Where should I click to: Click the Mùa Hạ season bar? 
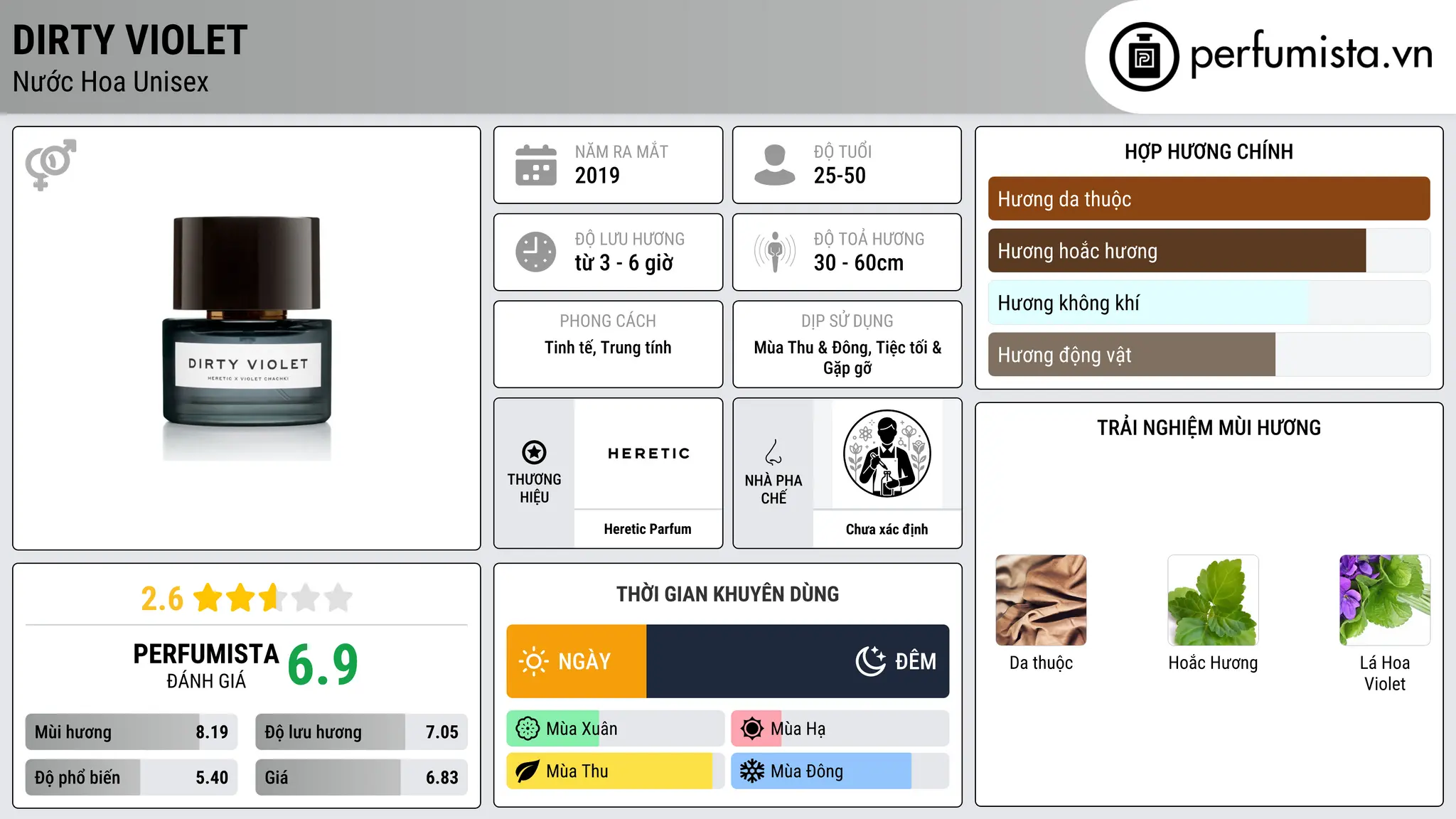840,729
